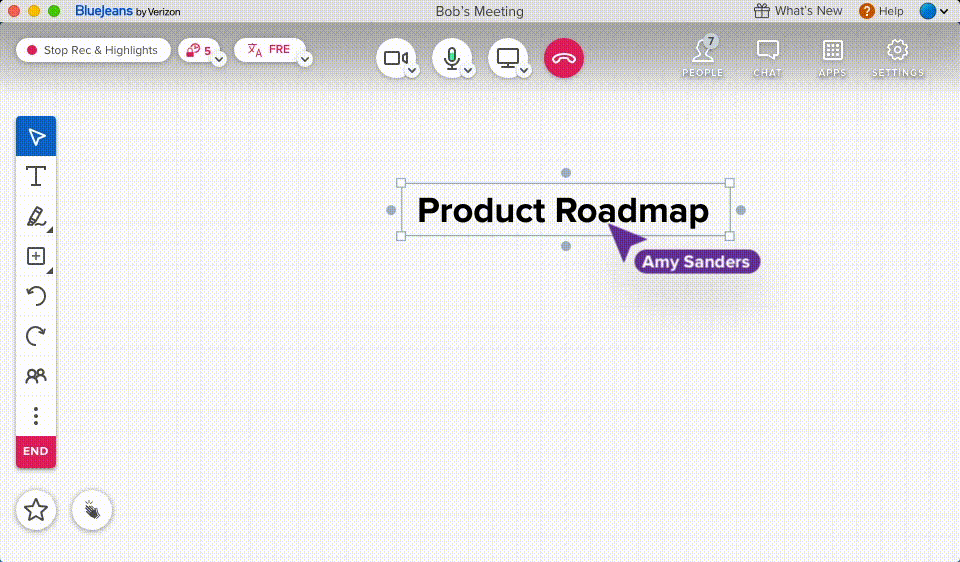Click the left connector dot beside text box
Image resolution: width=960 pixels, height=562 pixels.
point(391,210)
